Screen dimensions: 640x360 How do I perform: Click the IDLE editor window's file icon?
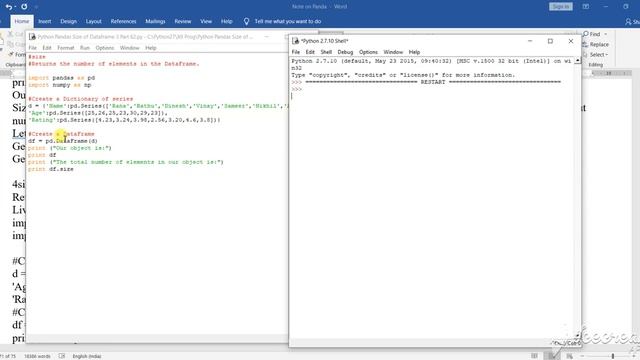click(32, 37)
